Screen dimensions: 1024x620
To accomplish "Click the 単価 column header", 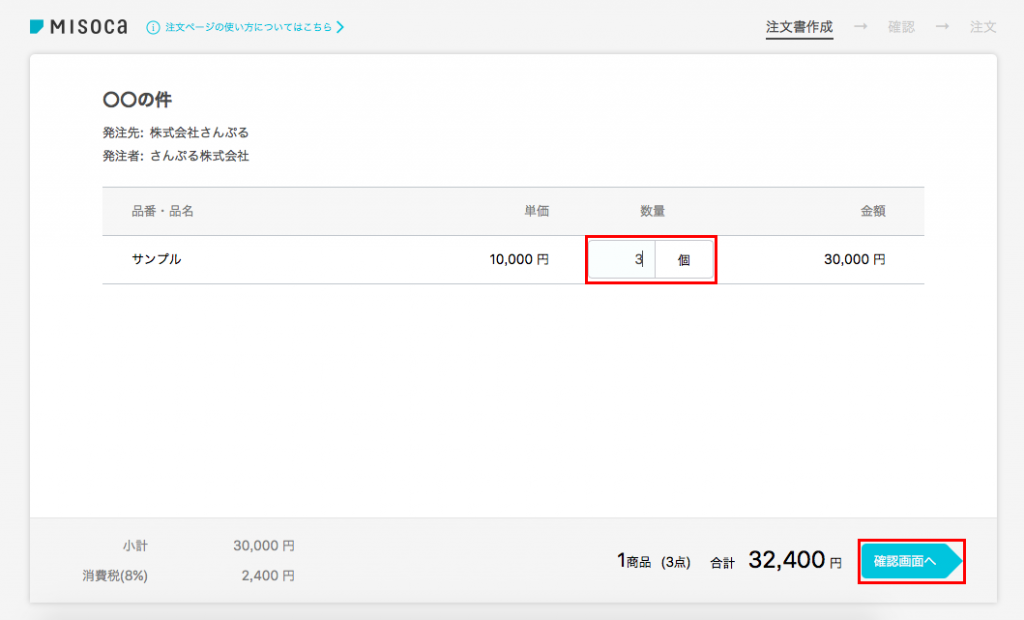I will (537, 211).
